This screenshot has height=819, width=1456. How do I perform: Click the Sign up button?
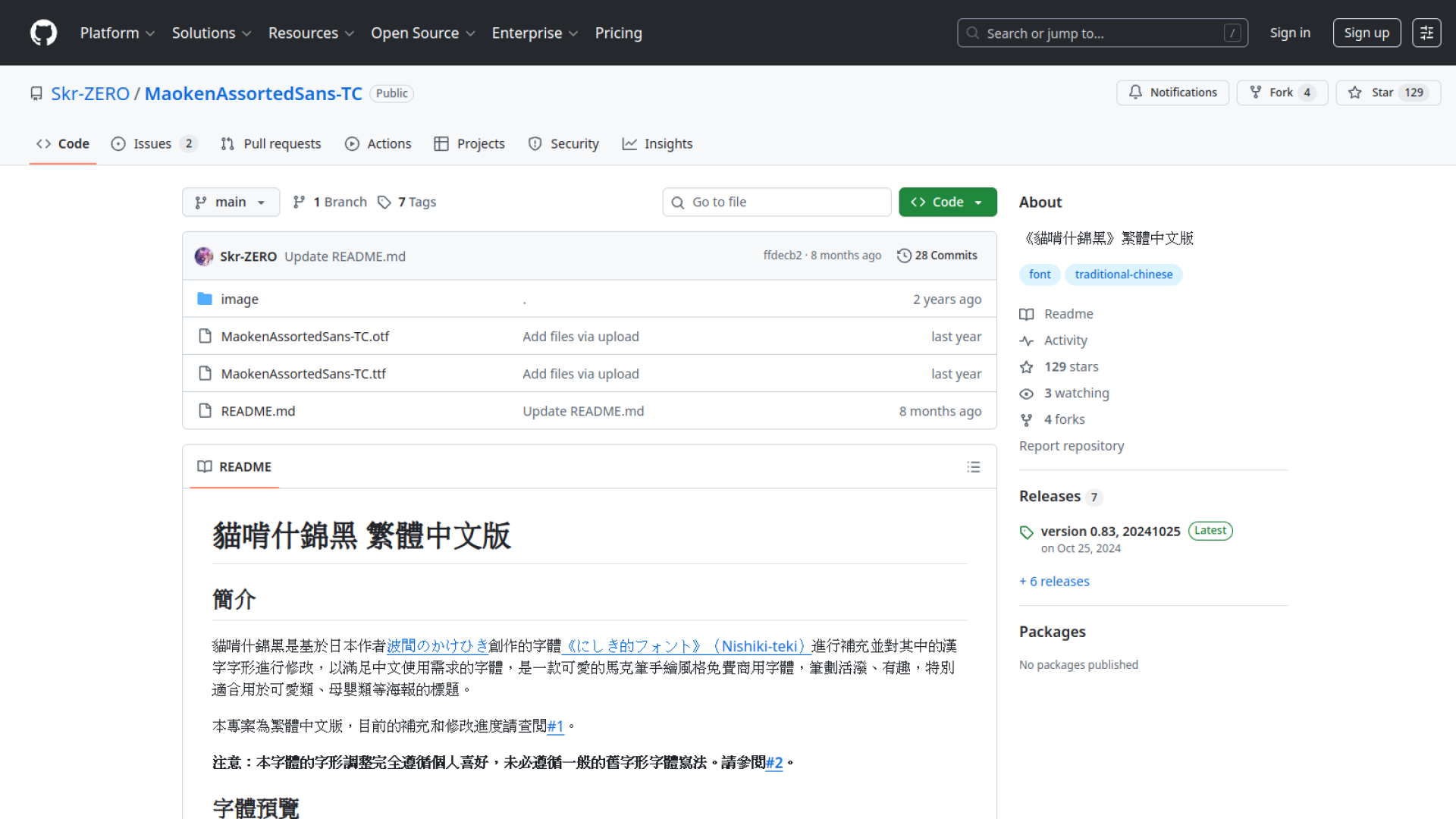(x=1366, y=33)
